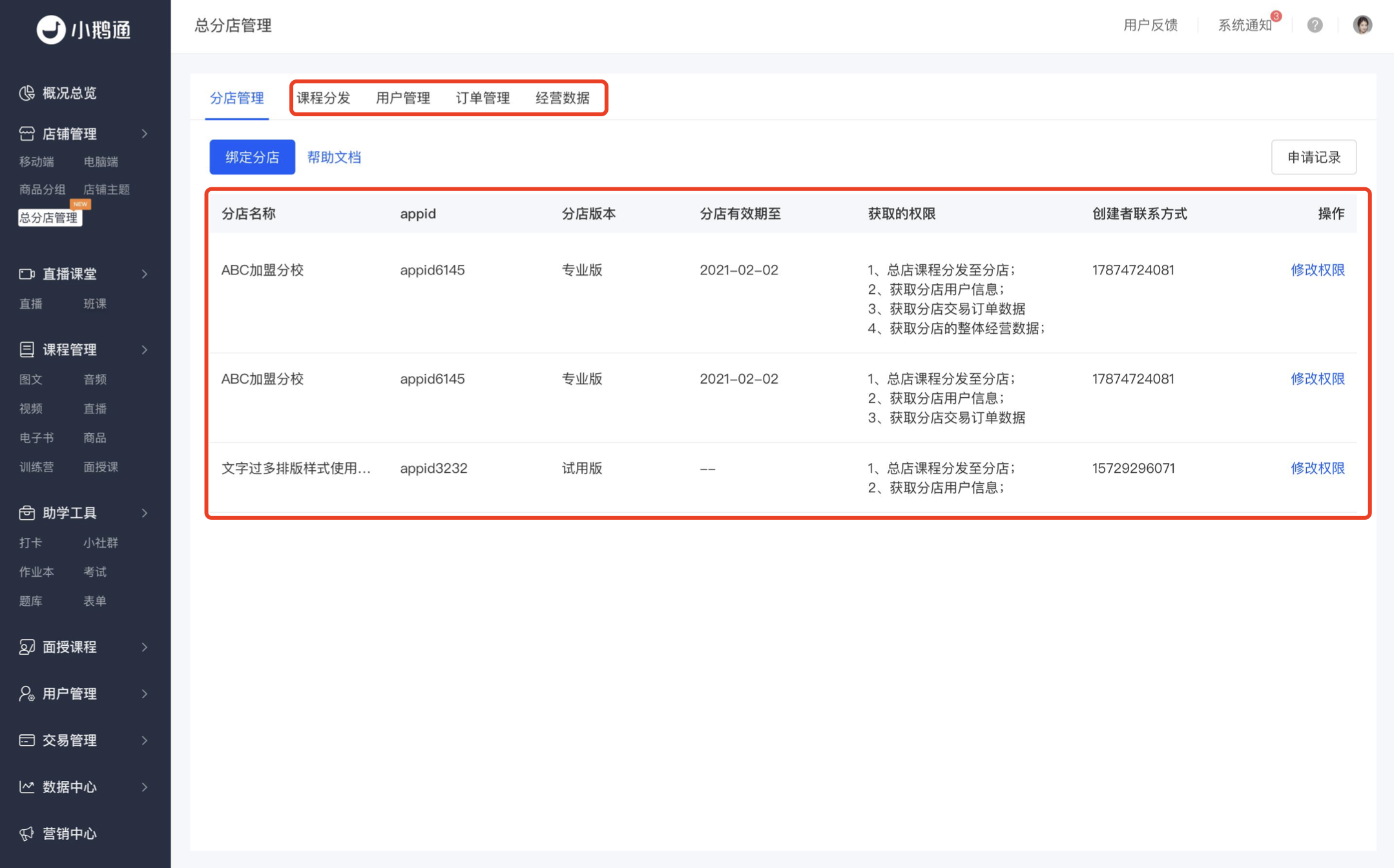This screenshot has height=868, width=1394.
Task: Open 移动端 under 店铺管理
Action: click(36, 161)
